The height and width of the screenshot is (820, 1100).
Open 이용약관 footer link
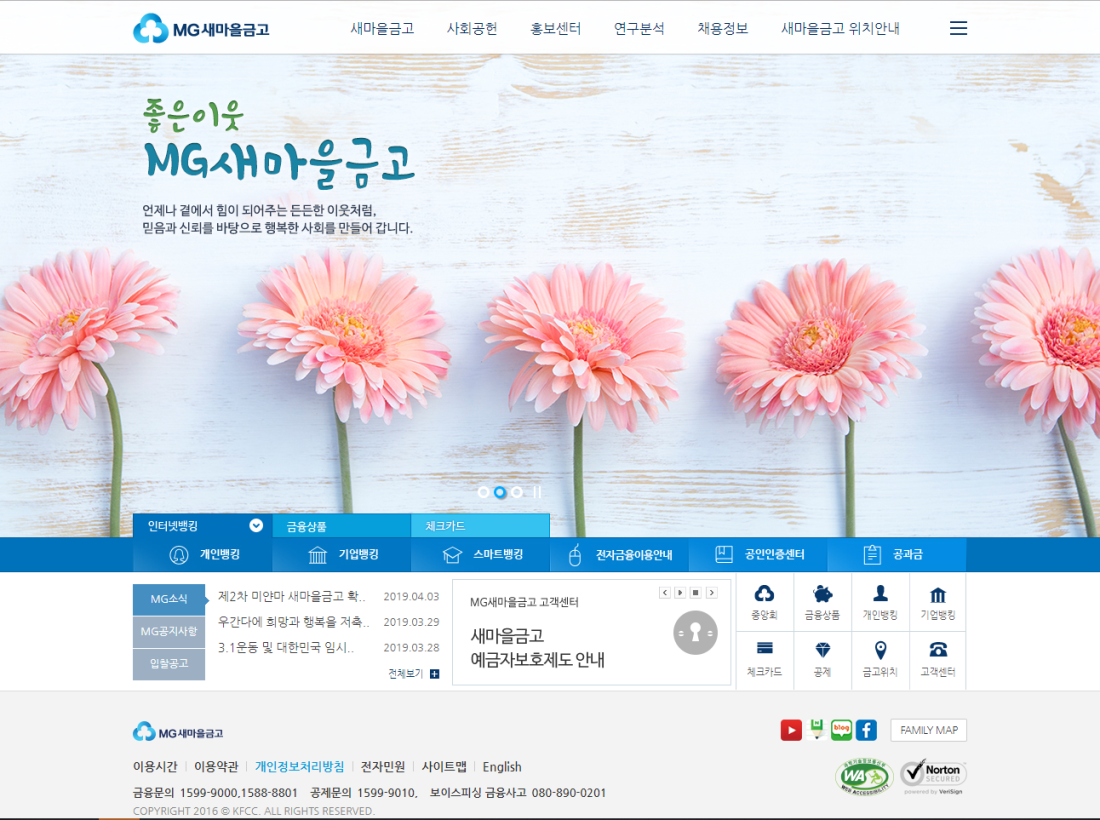[216, 767]
